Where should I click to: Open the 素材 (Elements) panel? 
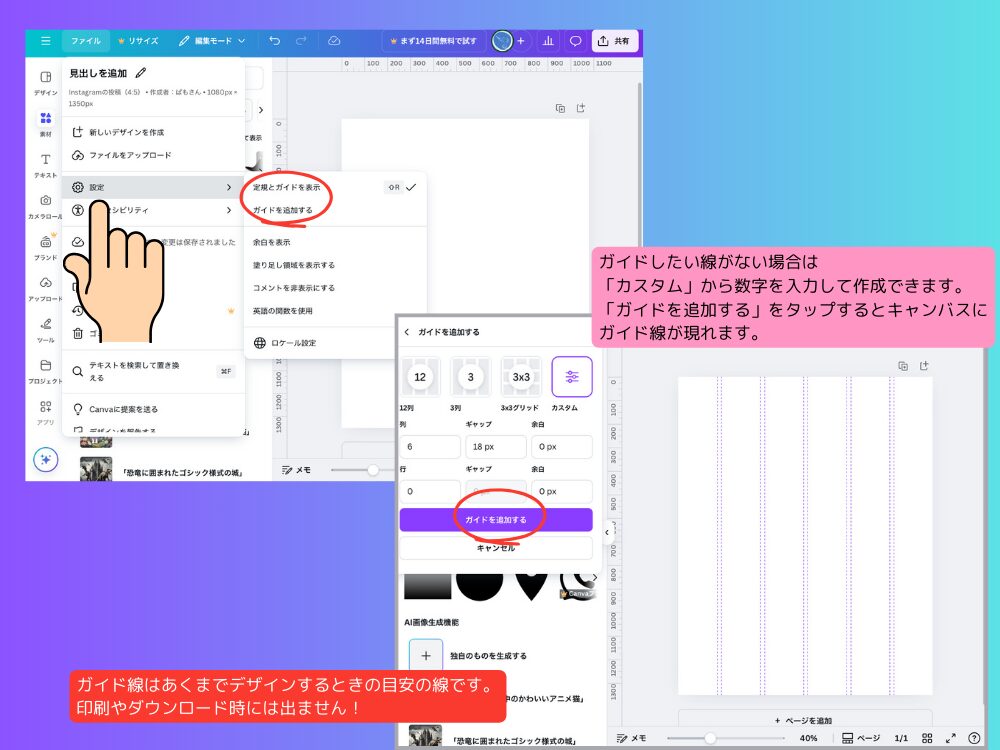(45, 118)
